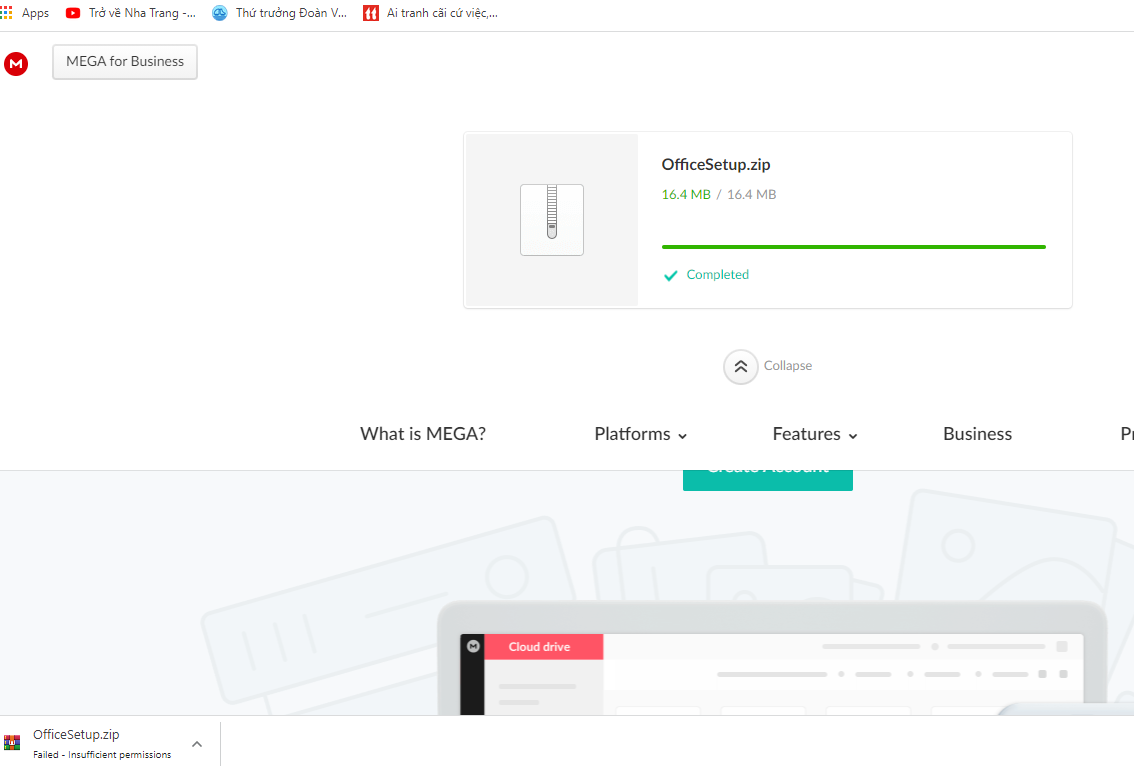Click the gray '16.4 MB' total size
Viewport: 1134px width, 771px height.
tap(751, 195)
